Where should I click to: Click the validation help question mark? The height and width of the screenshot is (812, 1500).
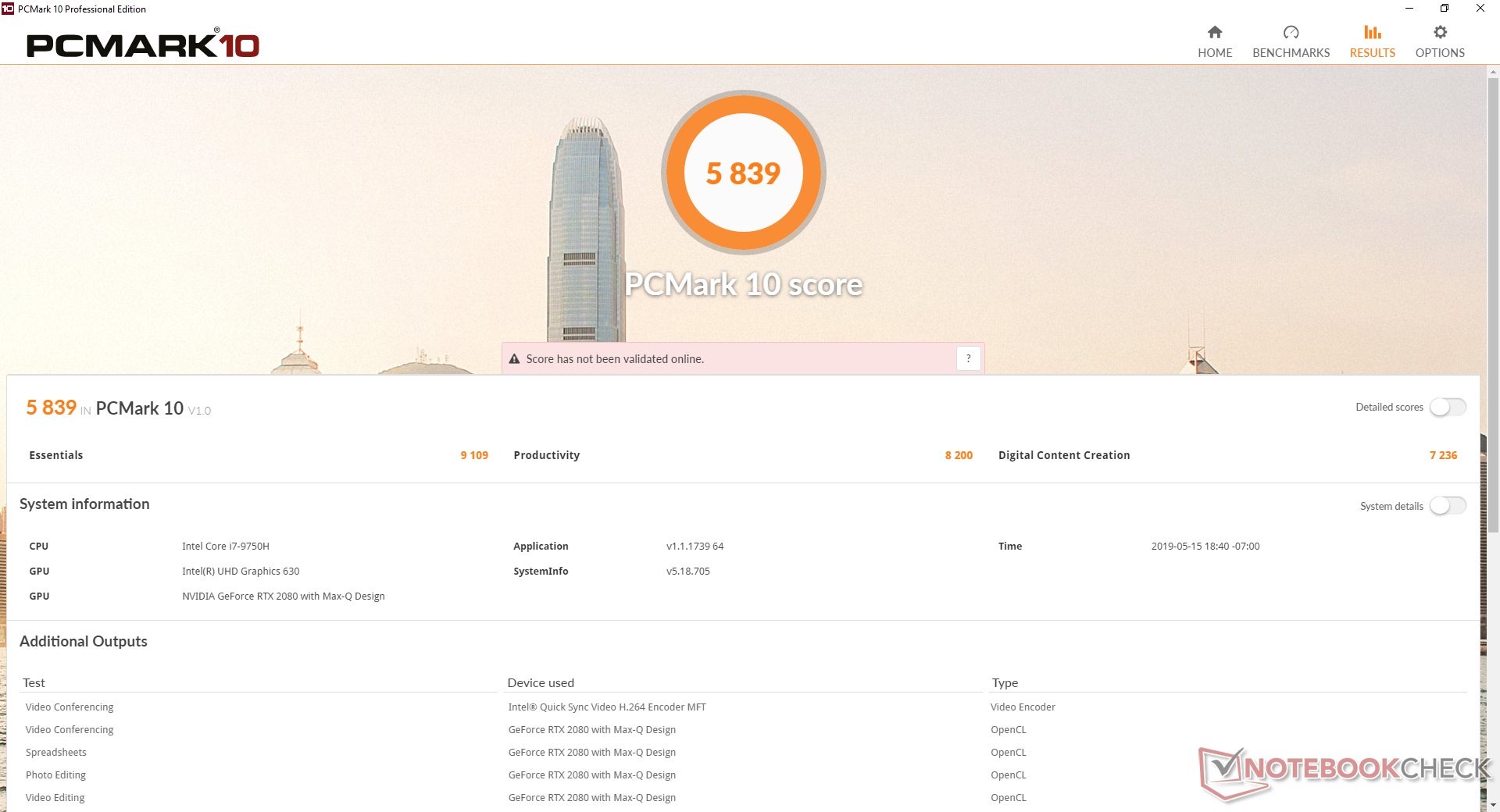point(968,358)
